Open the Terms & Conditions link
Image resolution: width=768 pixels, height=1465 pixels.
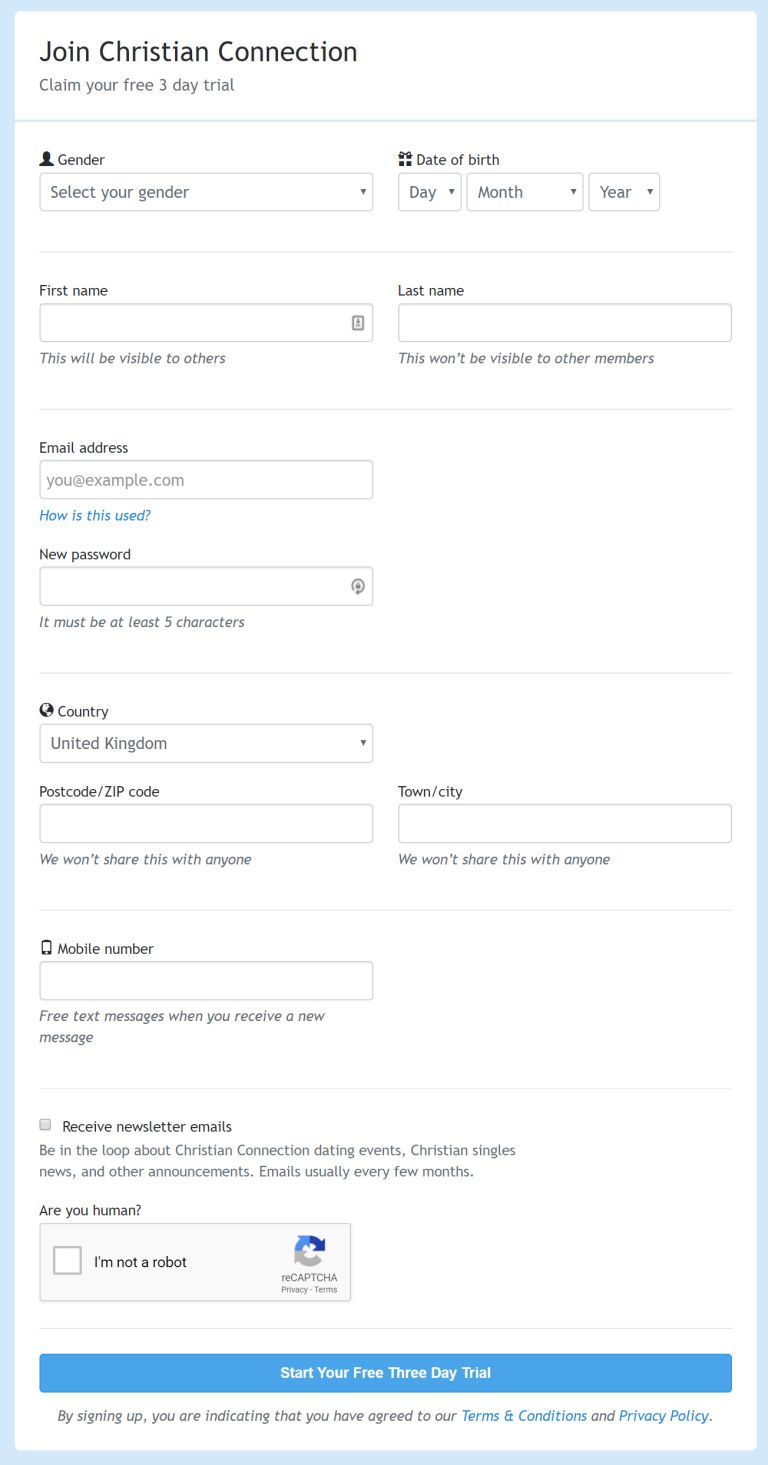pyautogui.click(x=524, y=1416)
